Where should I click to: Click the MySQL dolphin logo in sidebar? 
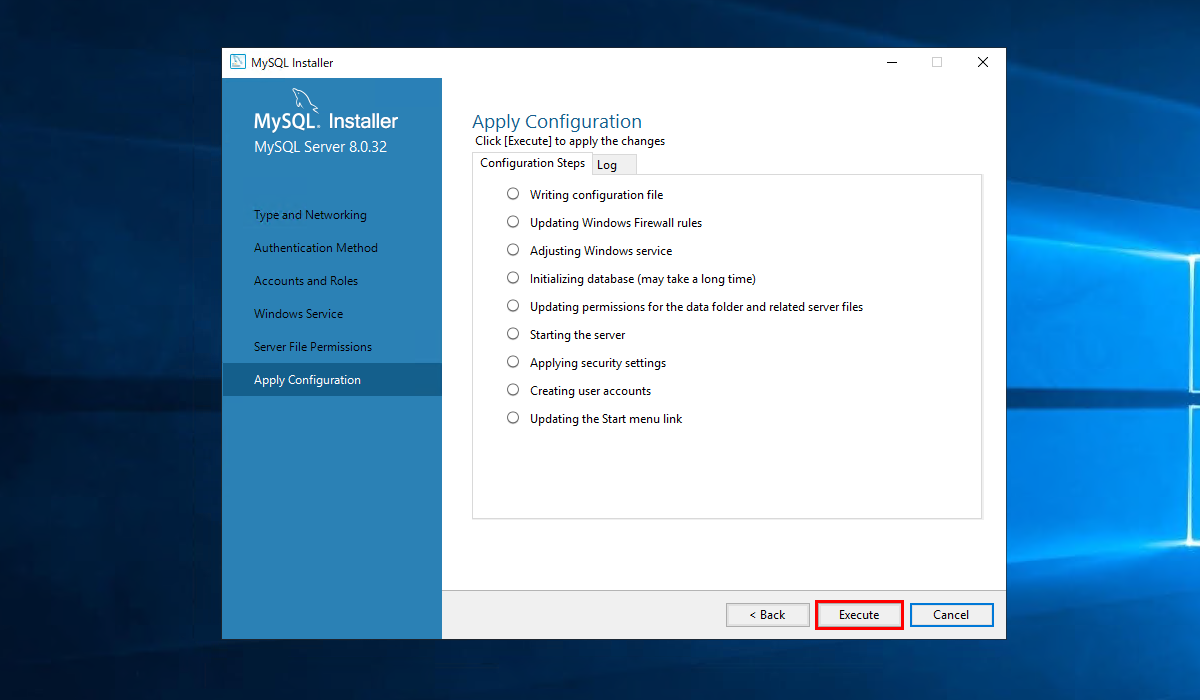point(306,102)
